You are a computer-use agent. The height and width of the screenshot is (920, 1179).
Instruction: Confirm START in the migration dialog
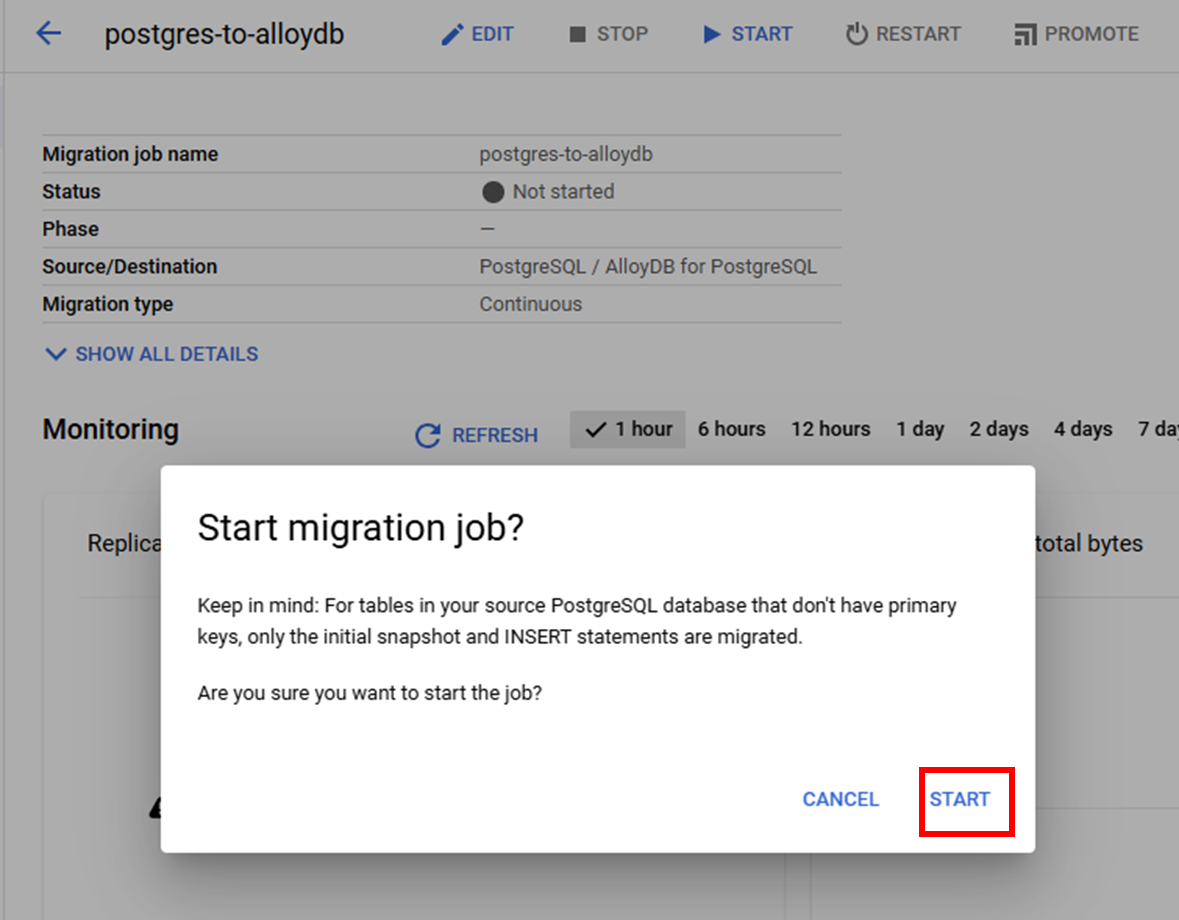point(959,799)
